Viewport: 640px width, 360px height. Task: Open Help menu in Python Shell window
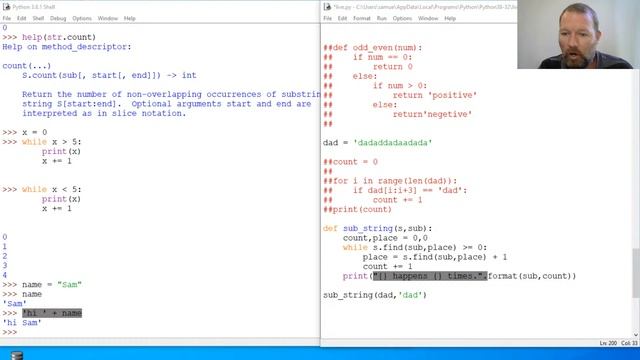click(130, 18)
